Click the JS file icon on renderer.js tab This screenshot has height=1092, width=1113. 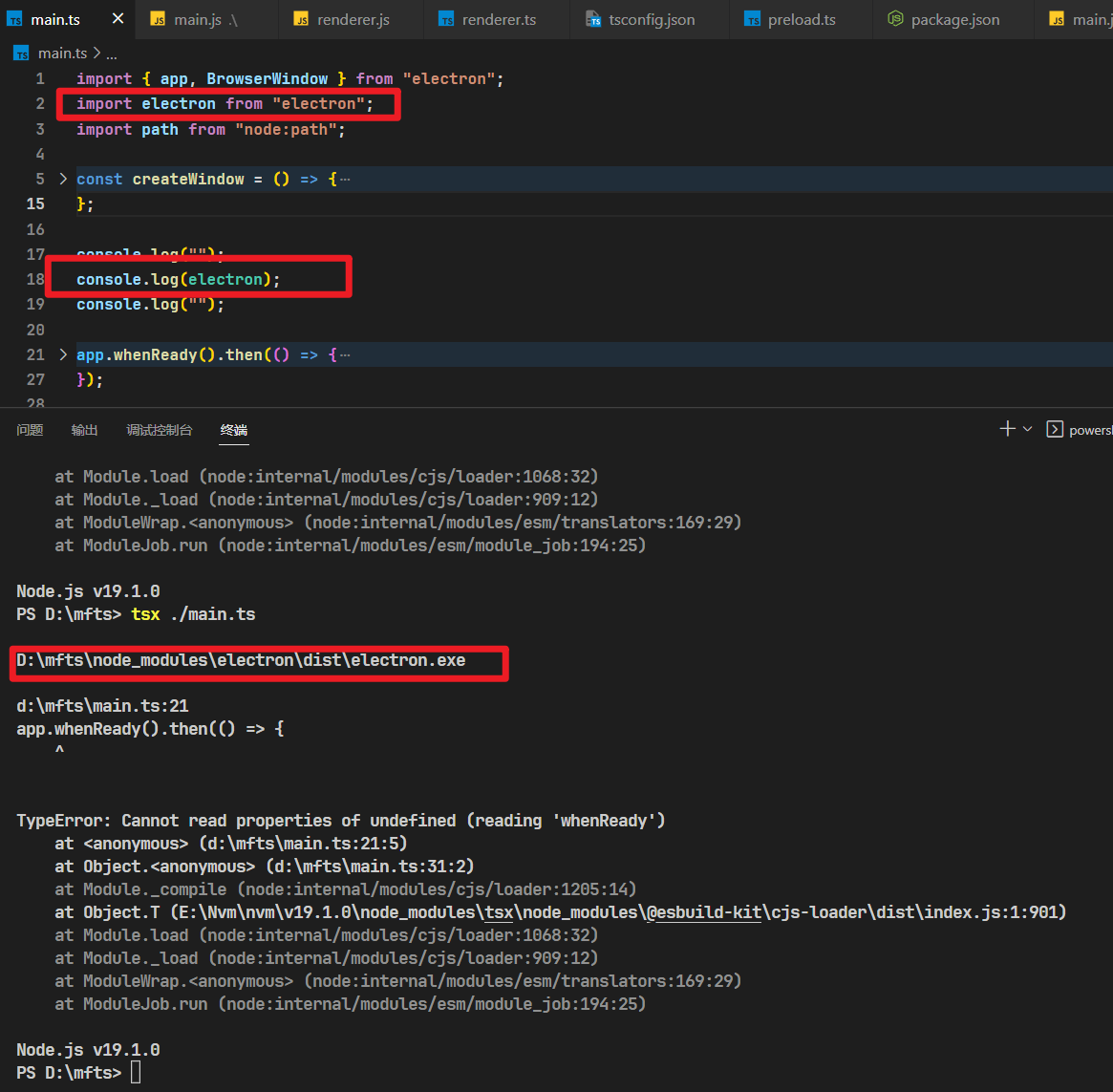point(302,20)
